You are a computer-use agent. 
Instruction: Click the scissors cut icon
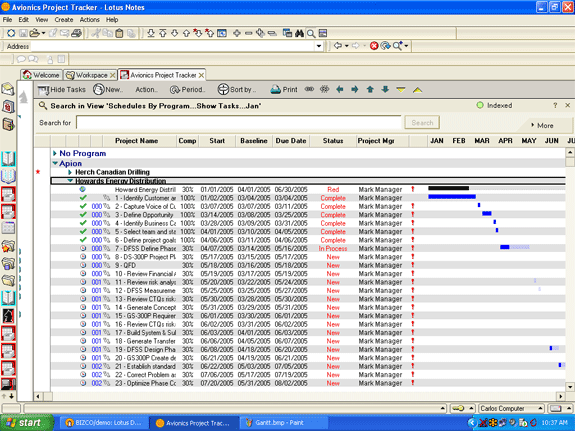coord(96,33)
